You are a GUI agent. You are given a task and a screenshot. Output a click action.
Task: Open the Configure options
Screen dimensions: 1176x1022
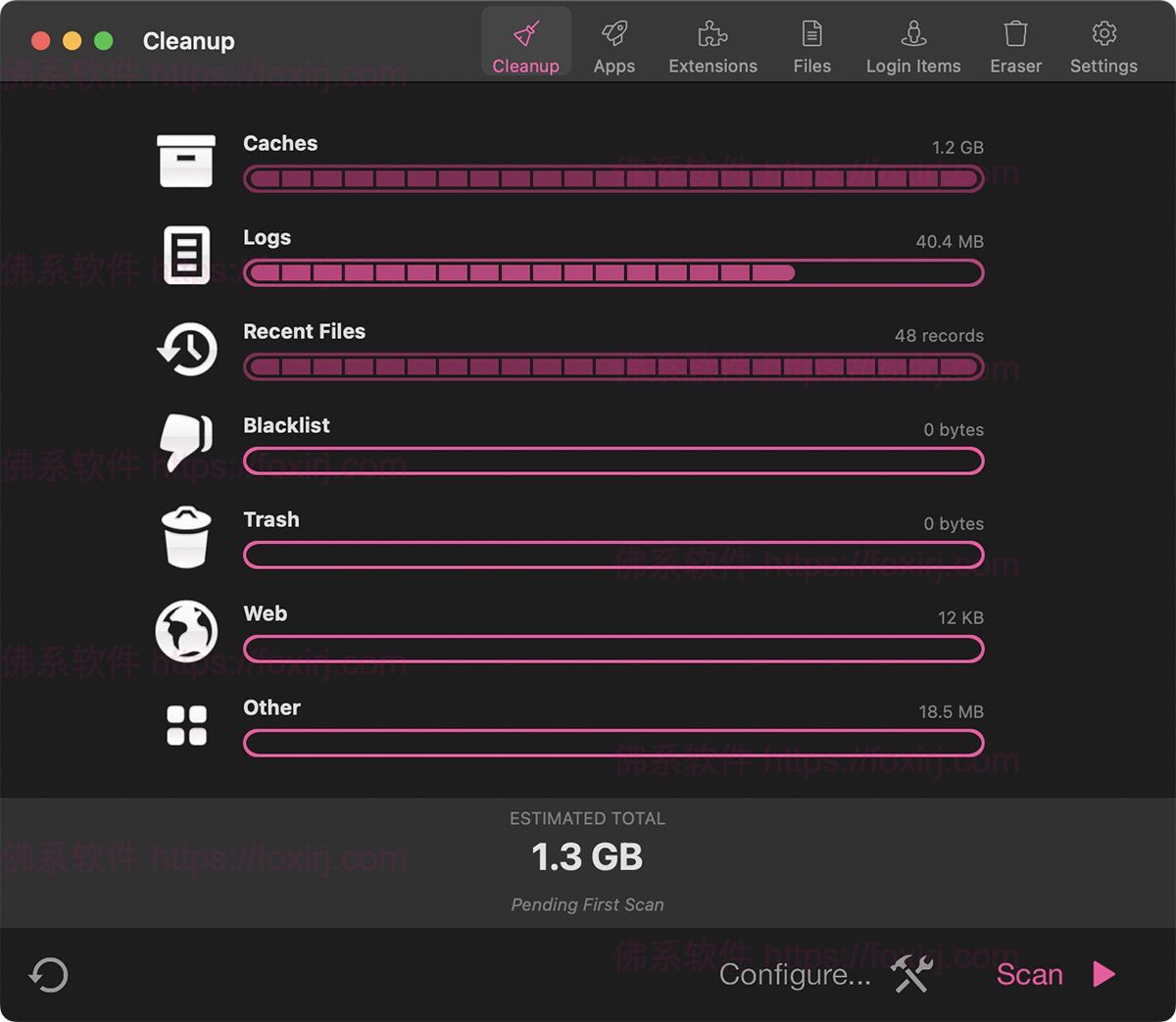tap(795, 975)
